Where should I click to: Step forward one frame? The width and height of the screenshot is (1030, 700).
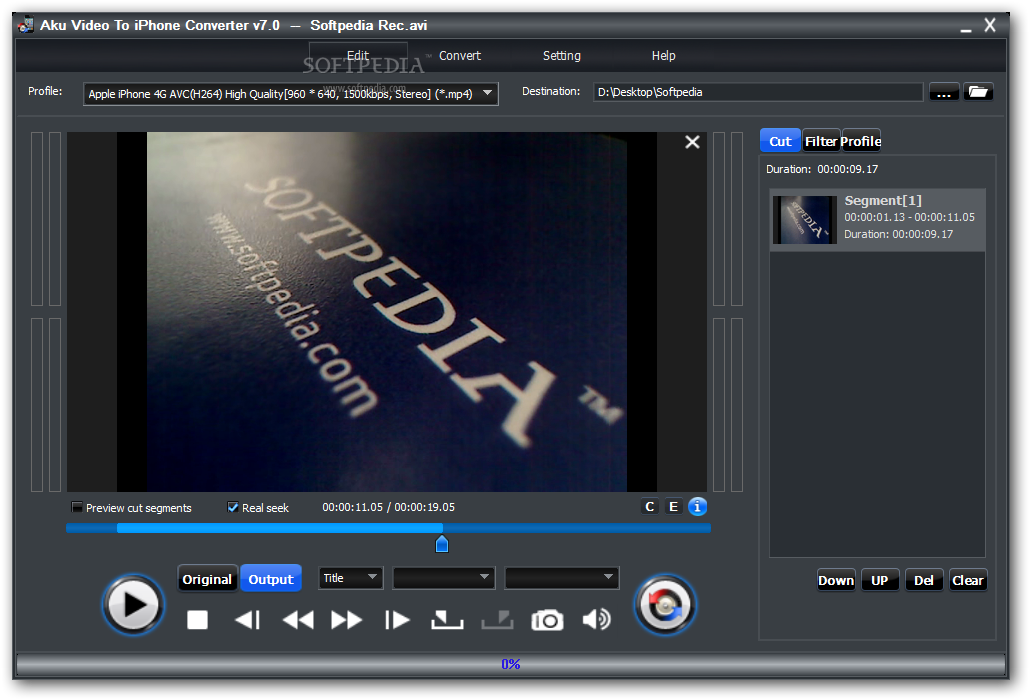(x=397, y=620)
